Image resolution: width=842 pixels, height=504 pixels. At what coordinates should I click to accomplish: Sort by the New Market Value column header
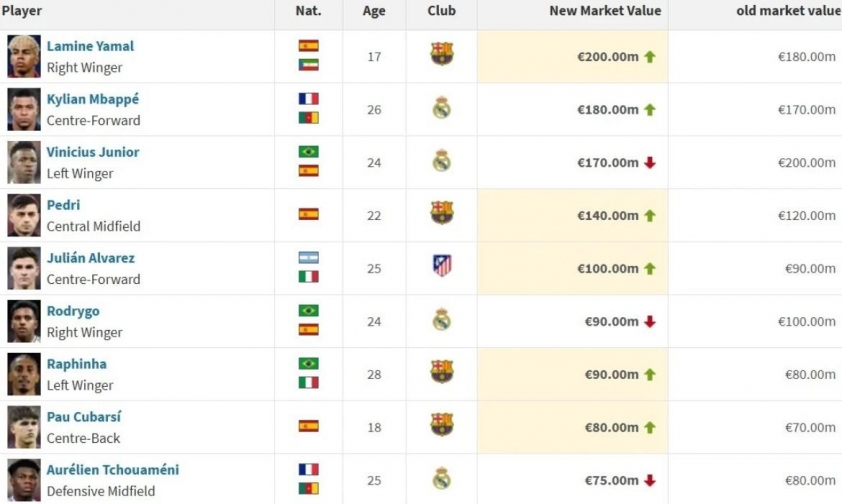(x=605, y=11)
